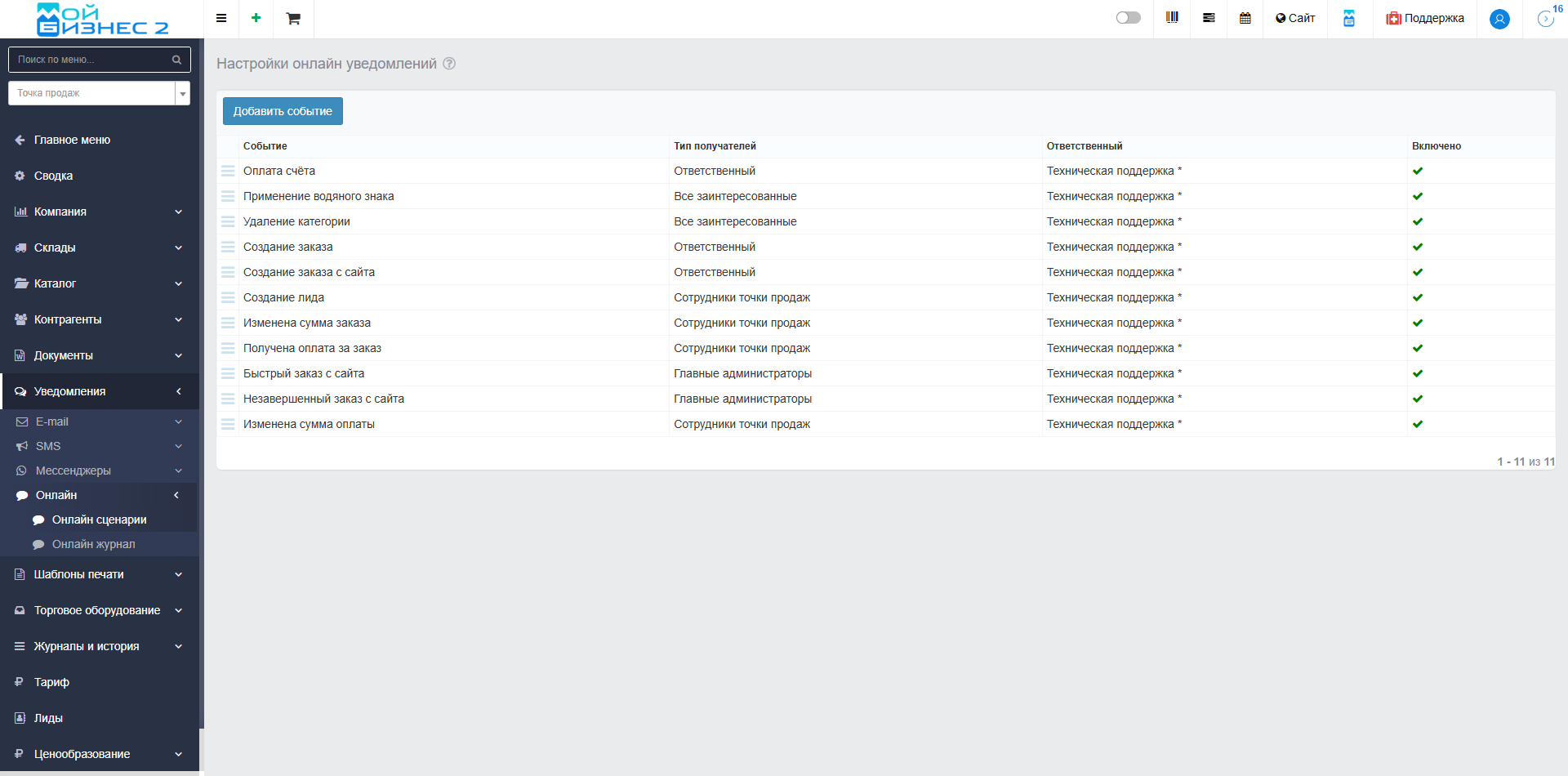Toggle the enabled checkmark for Создание лида
Viewport: 1568px width, 776px height.
(x=1417, y=297)
